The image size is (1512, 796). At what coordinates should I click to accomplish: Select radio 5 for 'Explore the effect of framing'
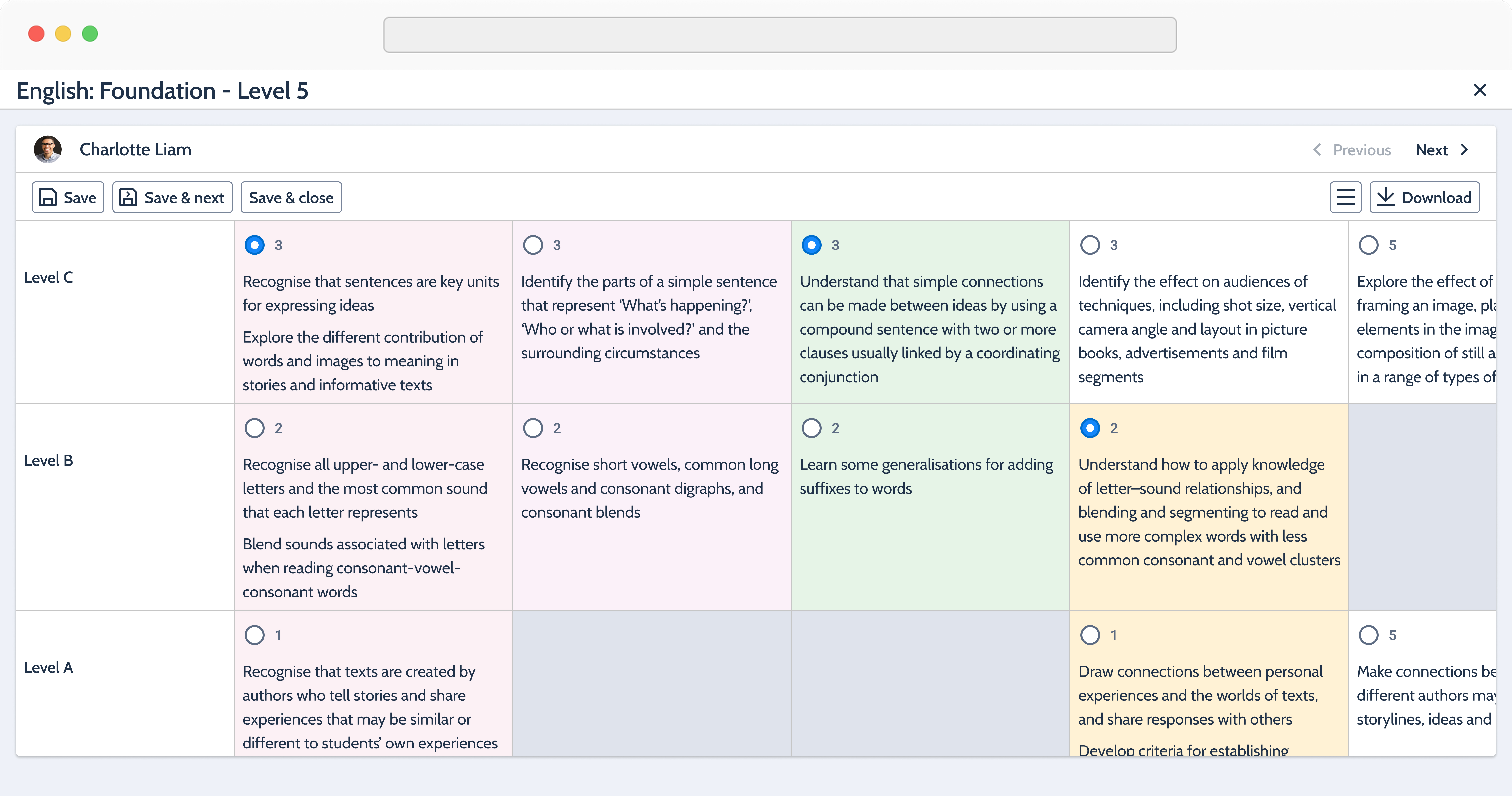[x=1368, y=245]
